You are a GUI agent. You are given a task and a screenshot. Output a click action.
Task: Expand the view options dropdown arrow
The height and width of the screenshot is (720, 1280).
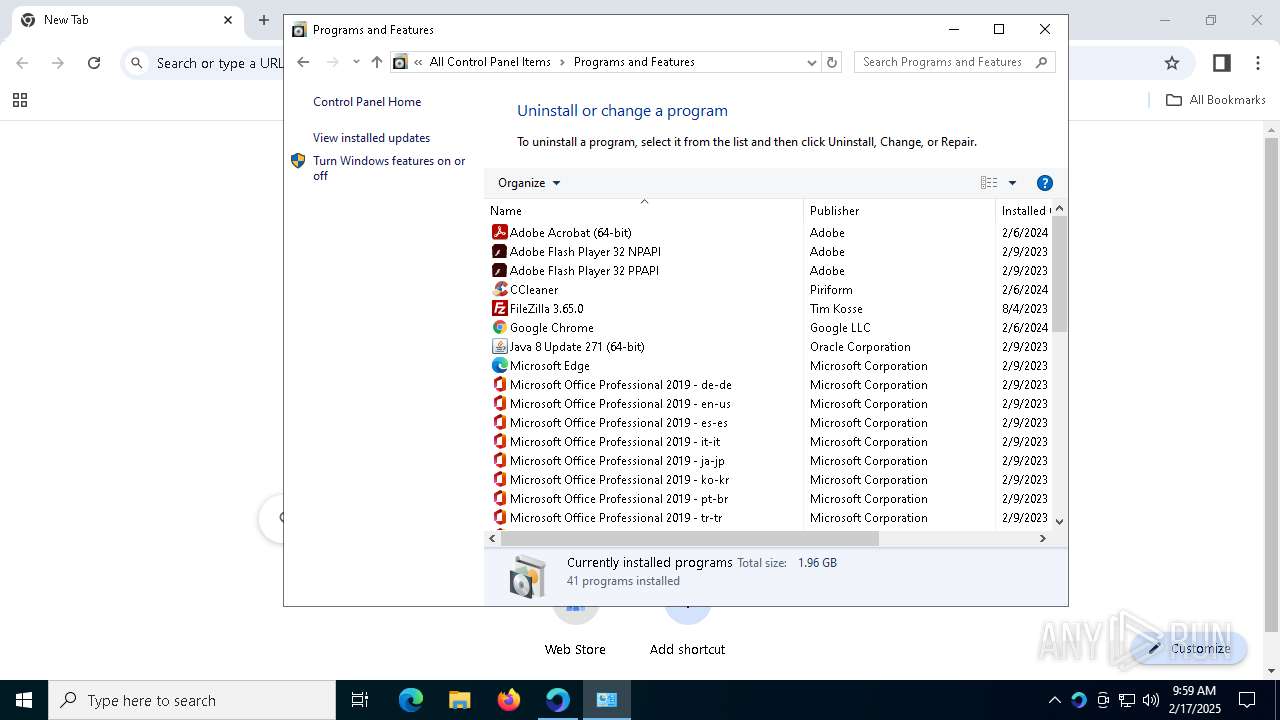click(1012, 183)
